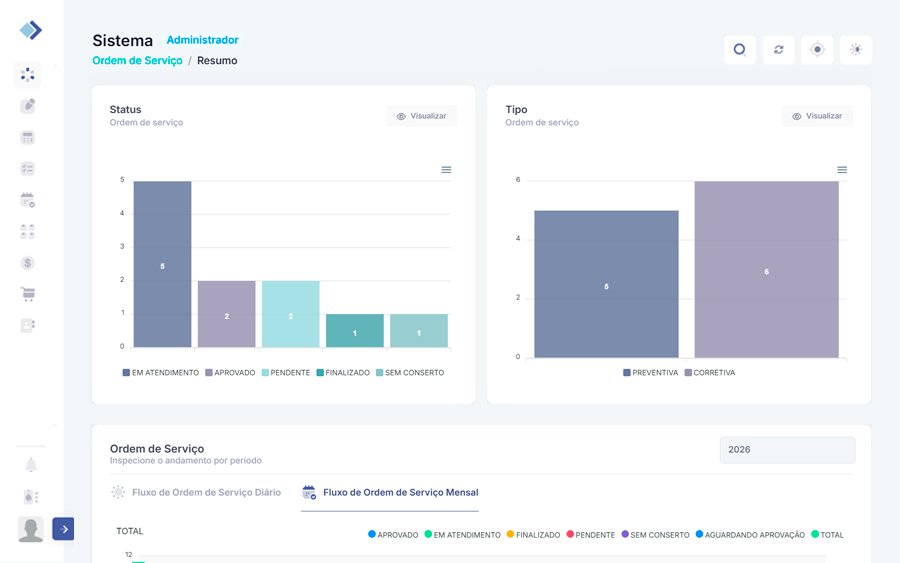Expand the sidebar with the arrow button
This screenshot has width=900, height=563.
[63, 529]
